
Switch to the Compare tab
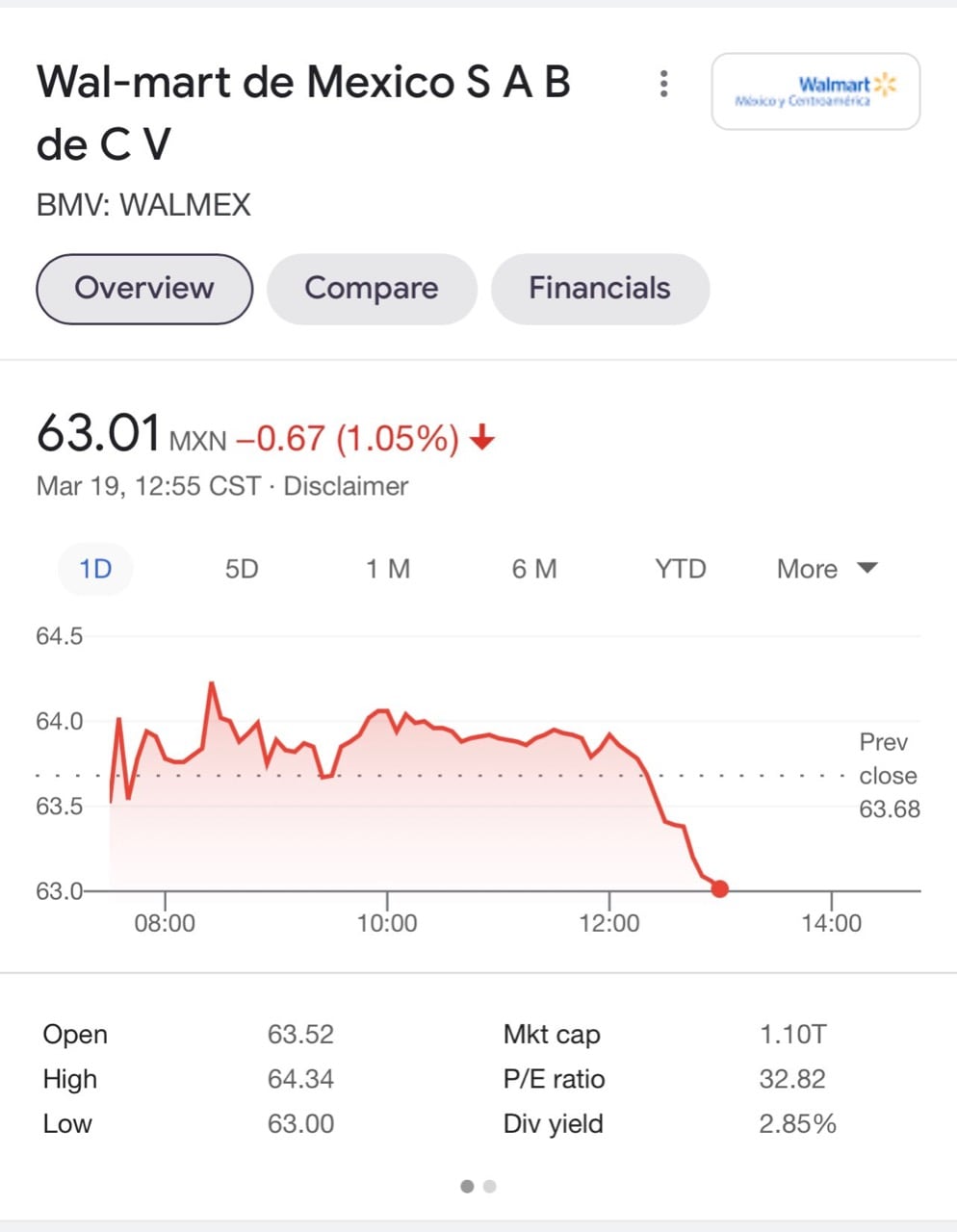[x=372, y=289]
